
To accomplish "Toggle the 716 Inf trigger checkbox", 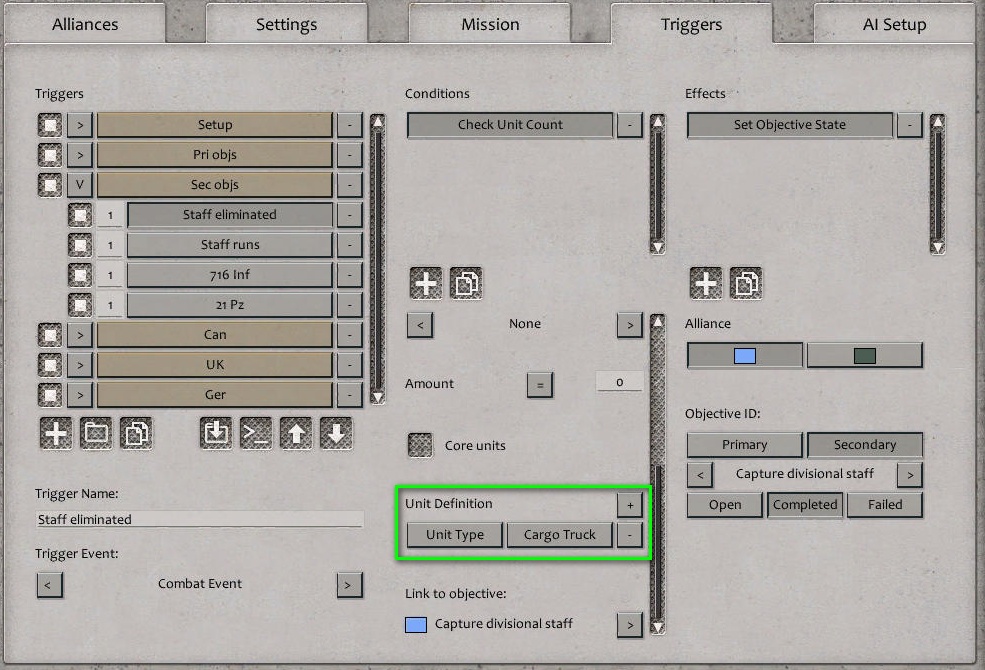I will 80,275.
